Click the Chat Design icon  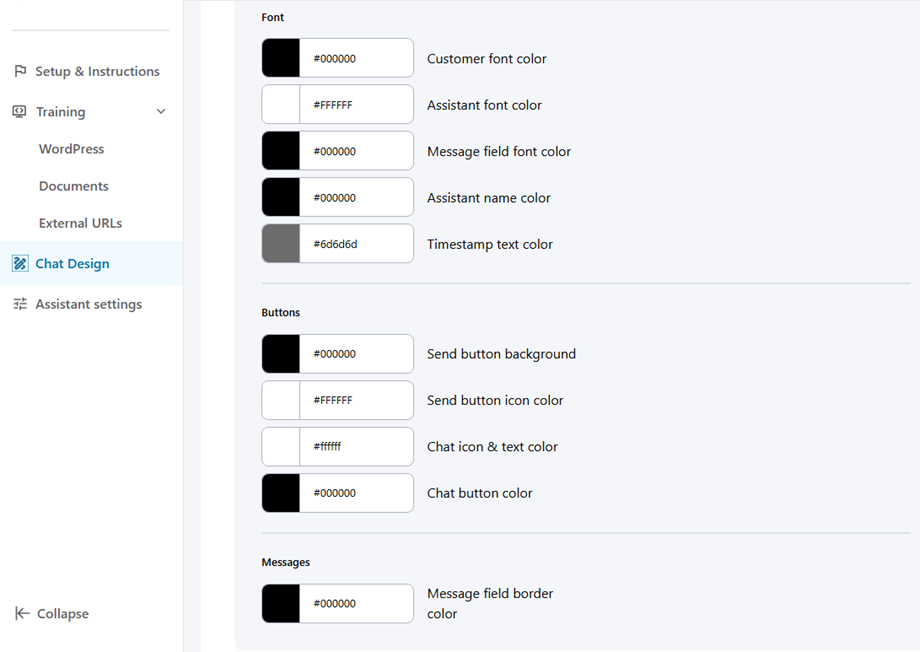click(x=20, y=264)
